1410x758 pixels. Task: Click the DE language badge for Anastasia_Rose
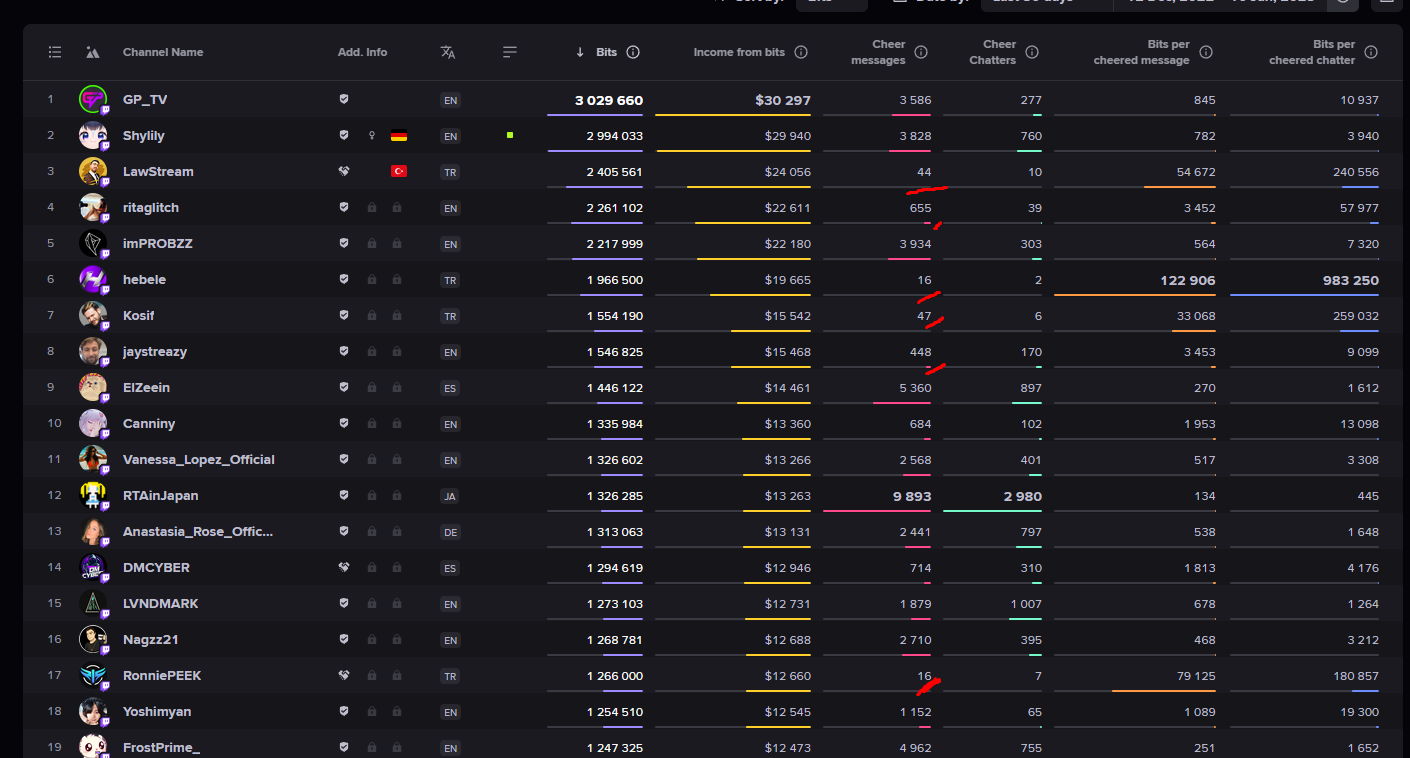pos(450,532)
